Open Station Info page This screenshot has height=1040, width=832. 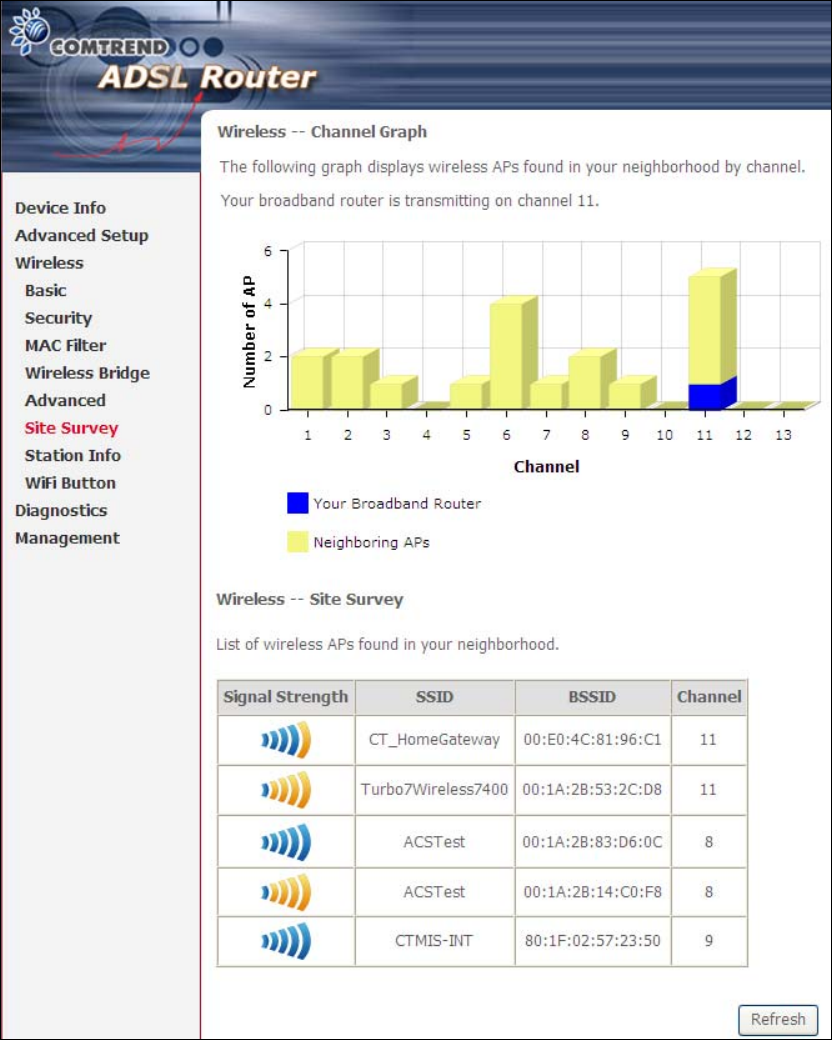(73, 456)
